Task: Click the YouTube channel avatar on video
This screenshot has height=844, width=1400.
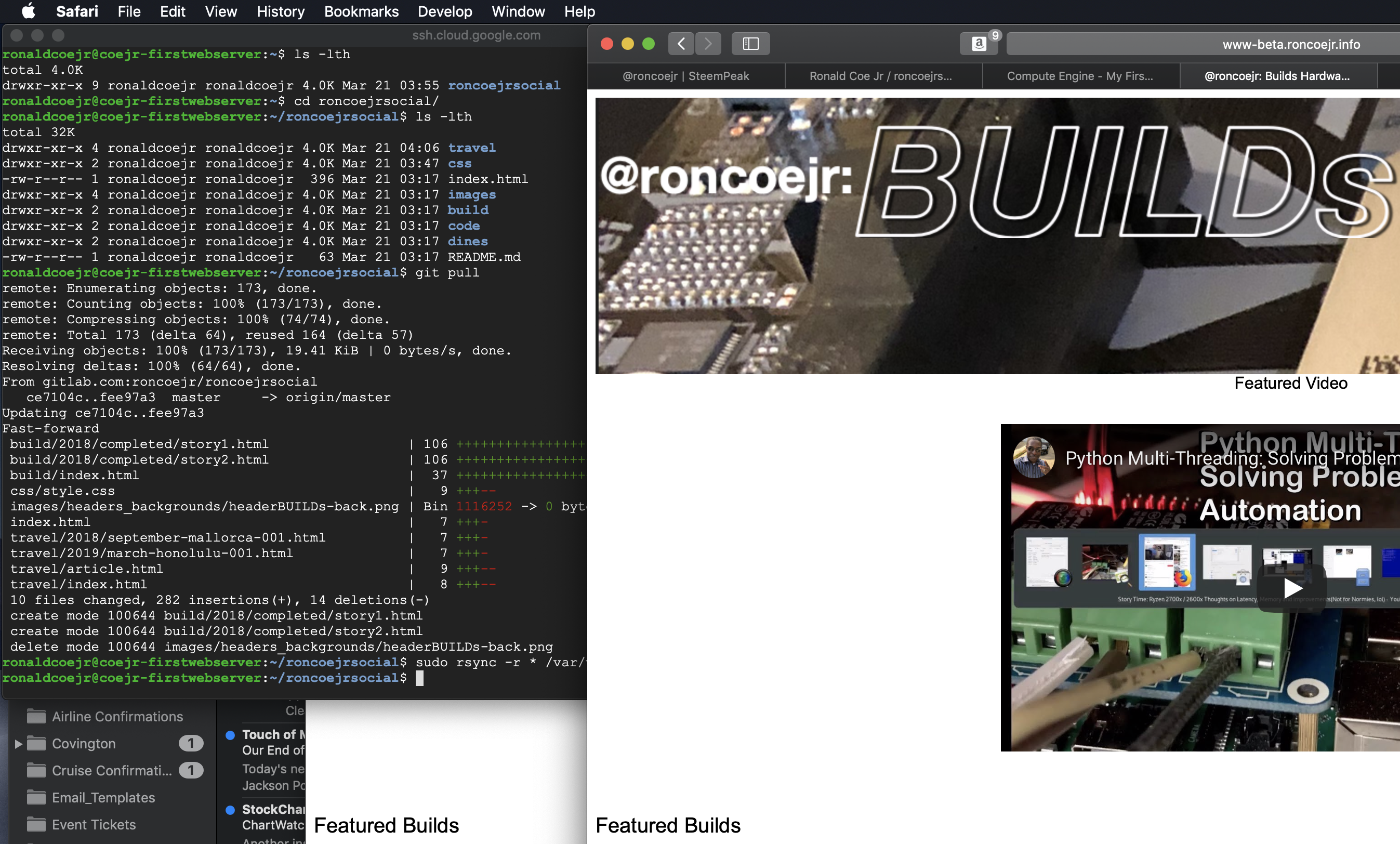Action: point(1034,457)
